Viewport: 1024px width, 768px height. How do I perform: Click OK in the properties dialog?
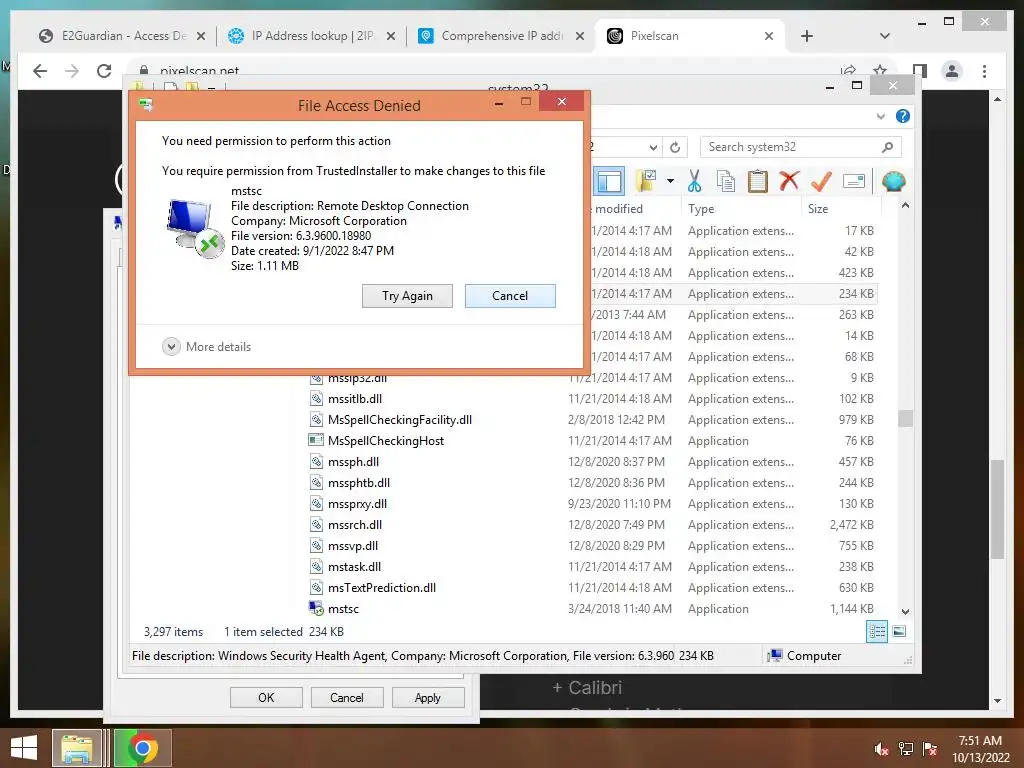266,697
